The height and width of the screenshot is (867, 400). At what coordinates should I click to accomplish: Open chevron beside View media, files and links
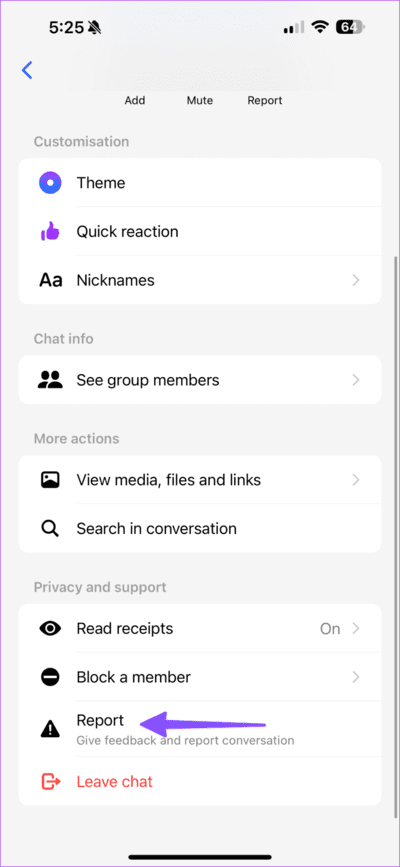coord(356,479)
